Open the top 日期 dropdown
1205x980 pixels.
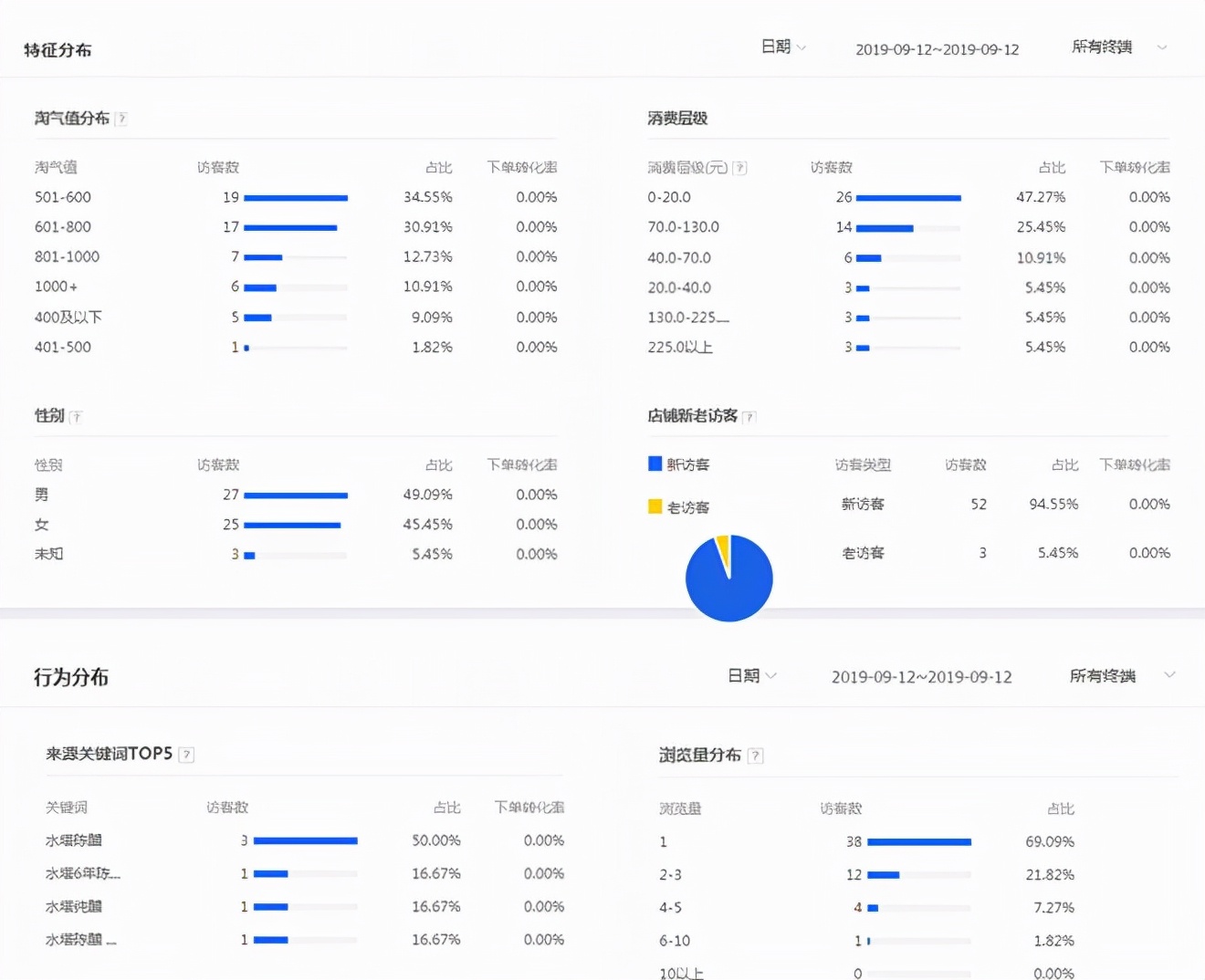783,47
